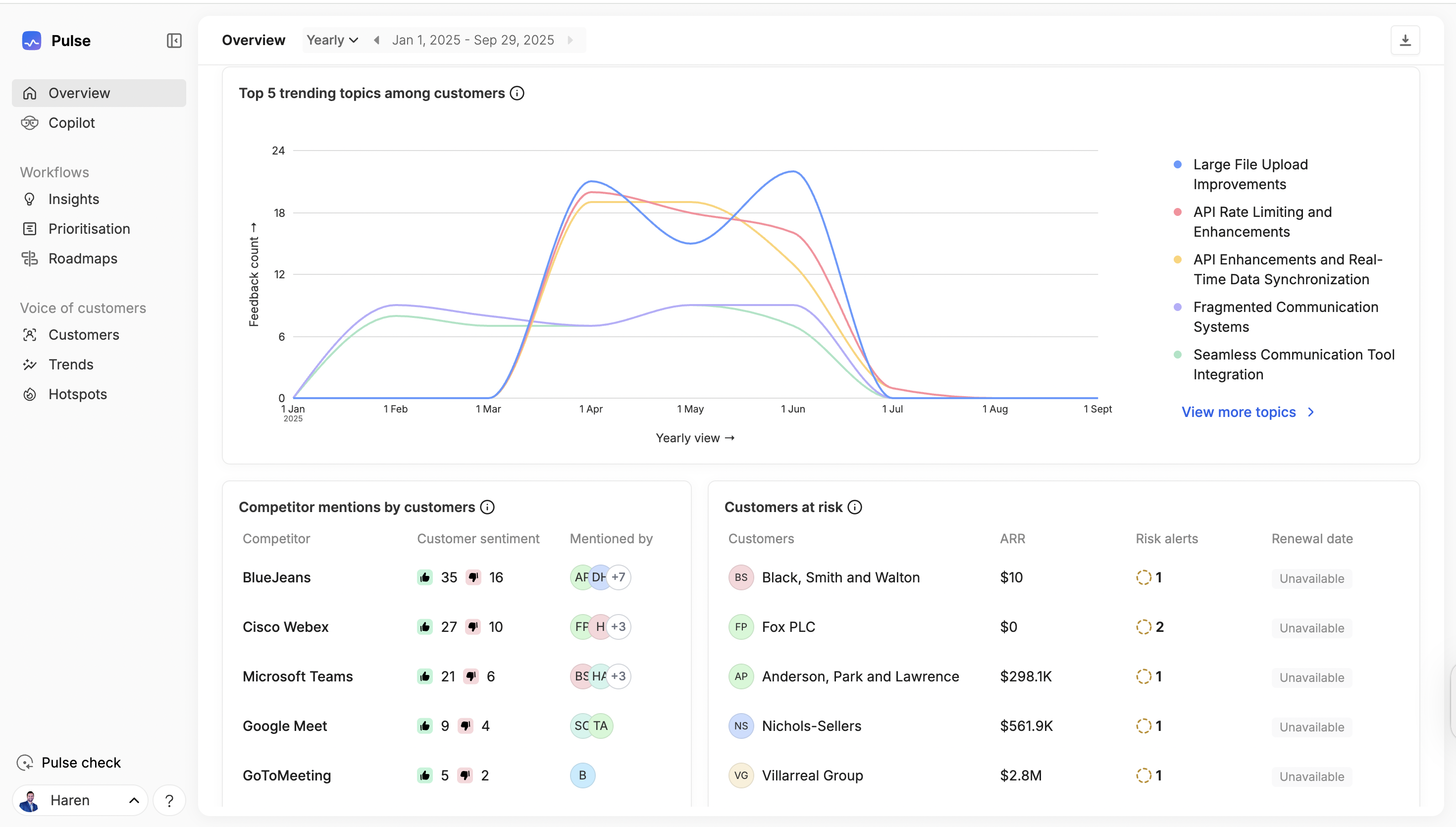
Task: Open Copilot in the sidebar
Action: (71, 123)
